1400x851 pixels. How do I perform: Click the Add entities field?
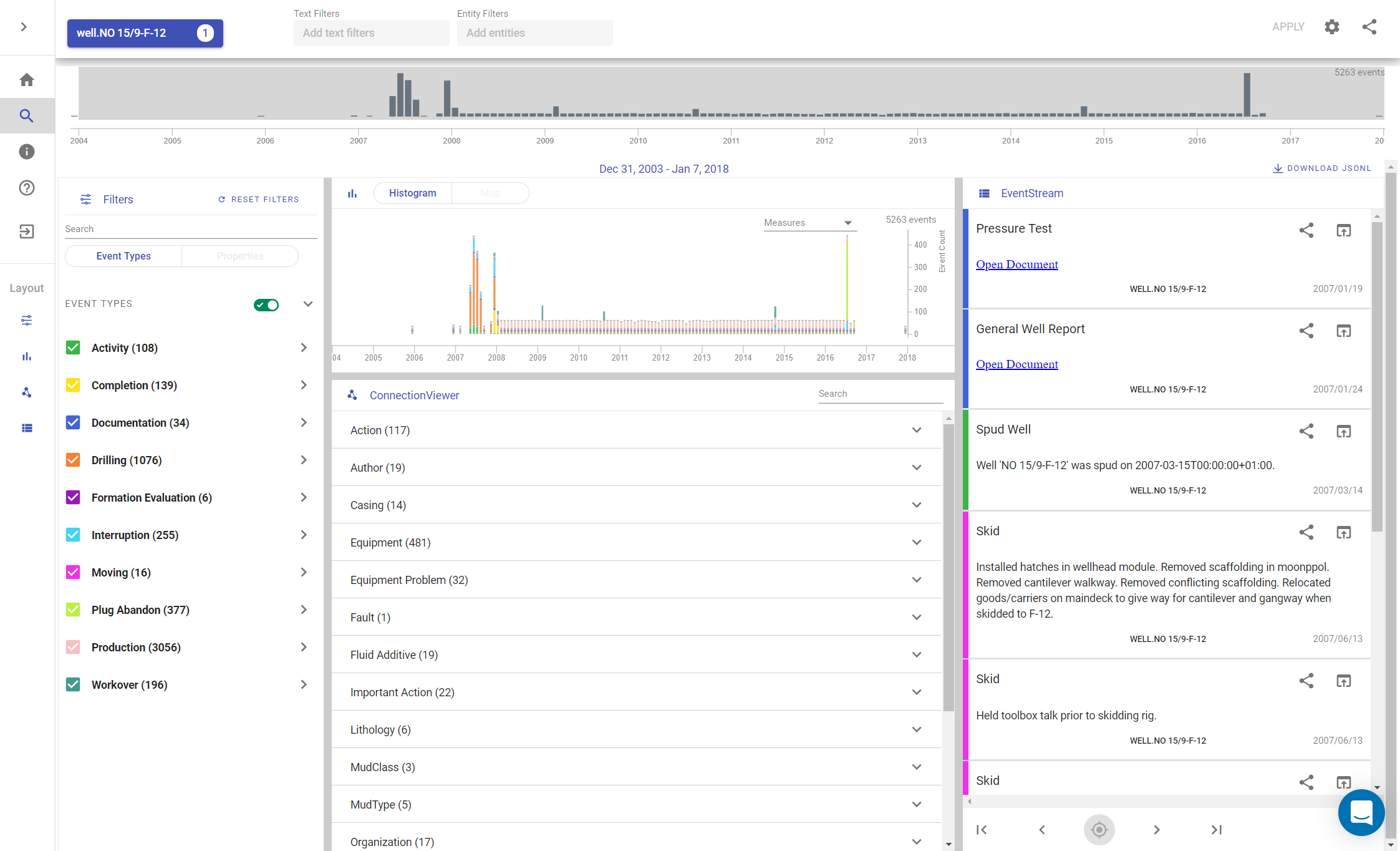click(x=534, y=33)
